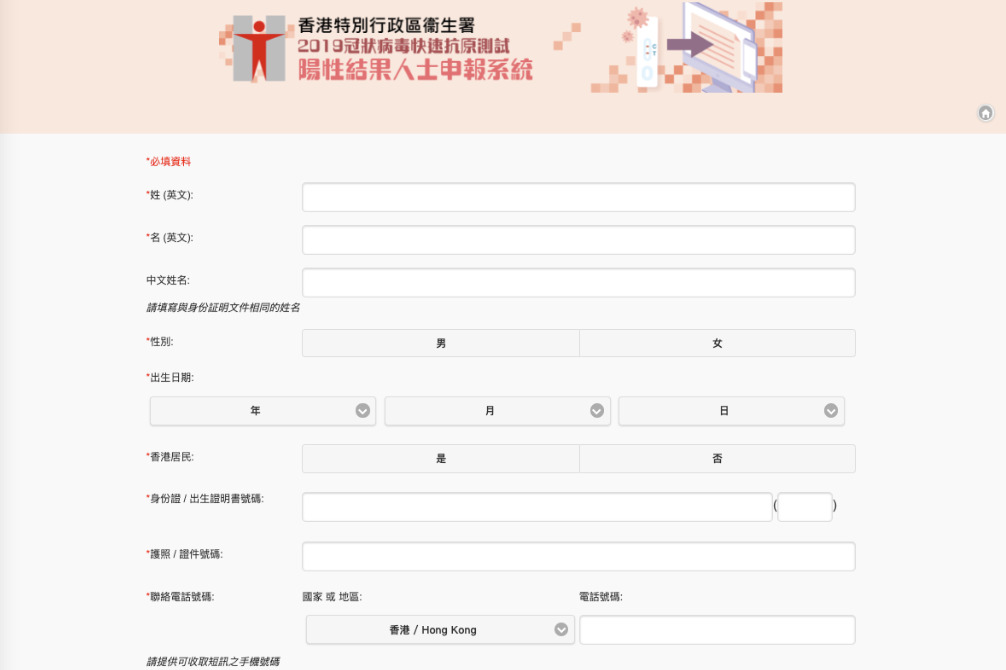Click the chevron icon on the 日 selector
1006x670 pixels.
832,410
